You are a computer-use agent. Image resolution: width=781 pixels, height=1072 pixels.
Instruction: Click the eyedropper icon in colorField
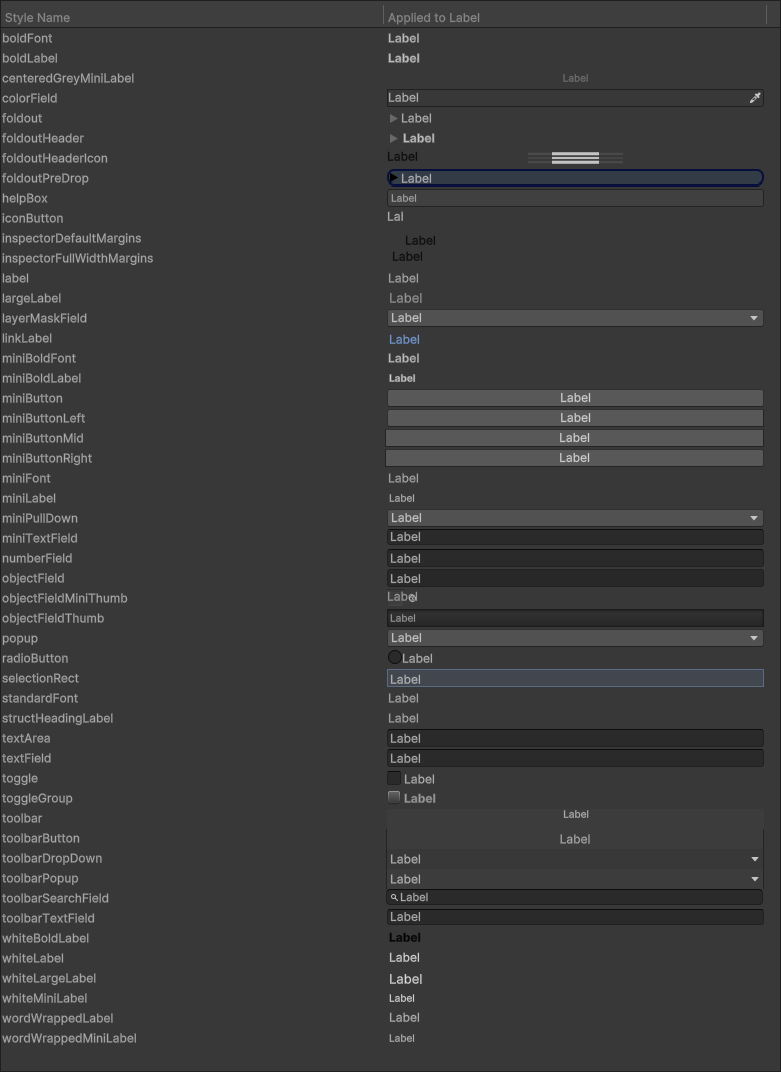(755, 98)
